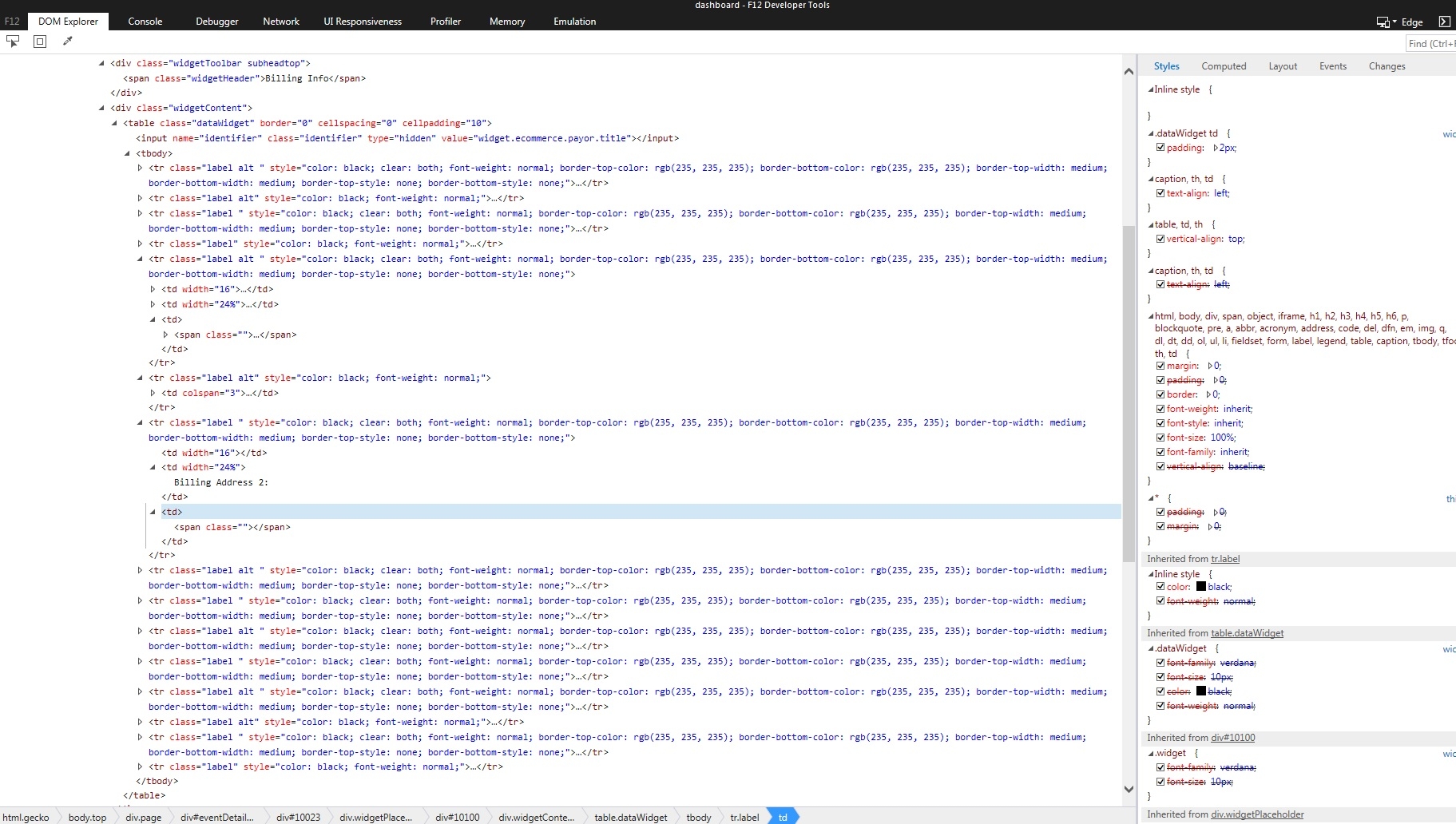Switch to the Console tab

coord(145,22)
